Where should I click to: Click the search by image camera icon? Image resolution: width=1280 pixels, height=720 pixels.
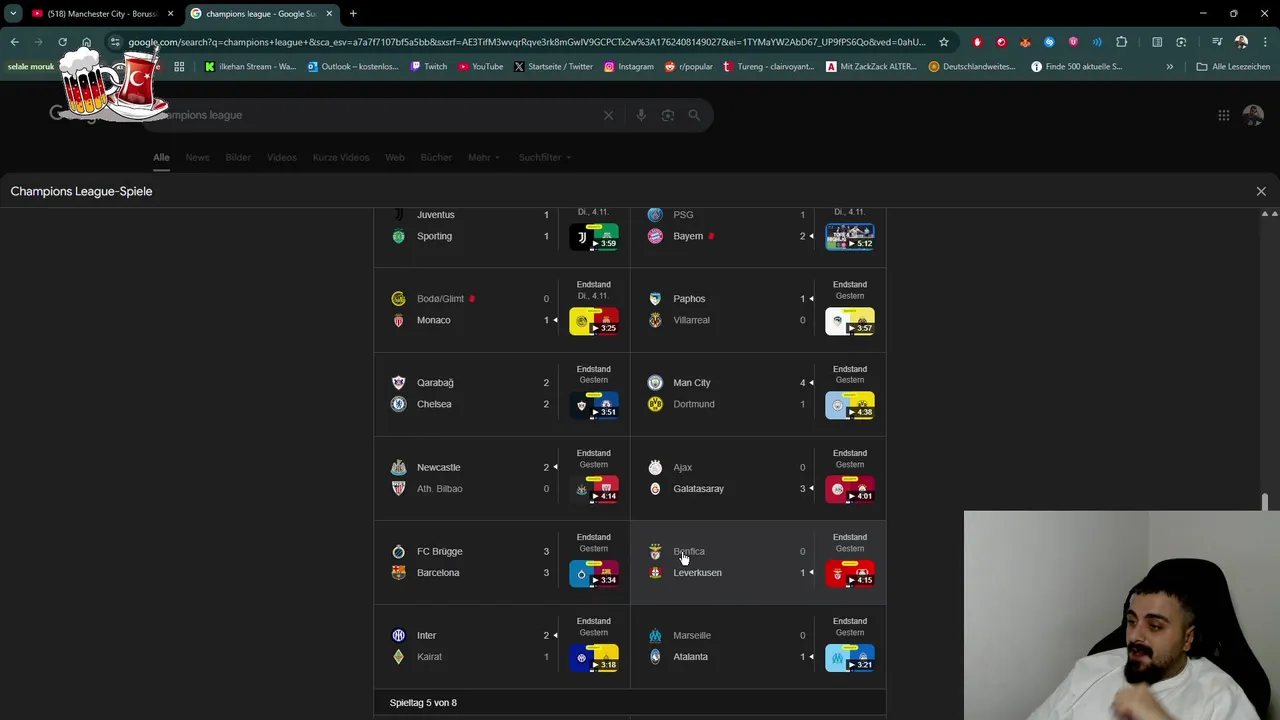(x=668, y=115)
